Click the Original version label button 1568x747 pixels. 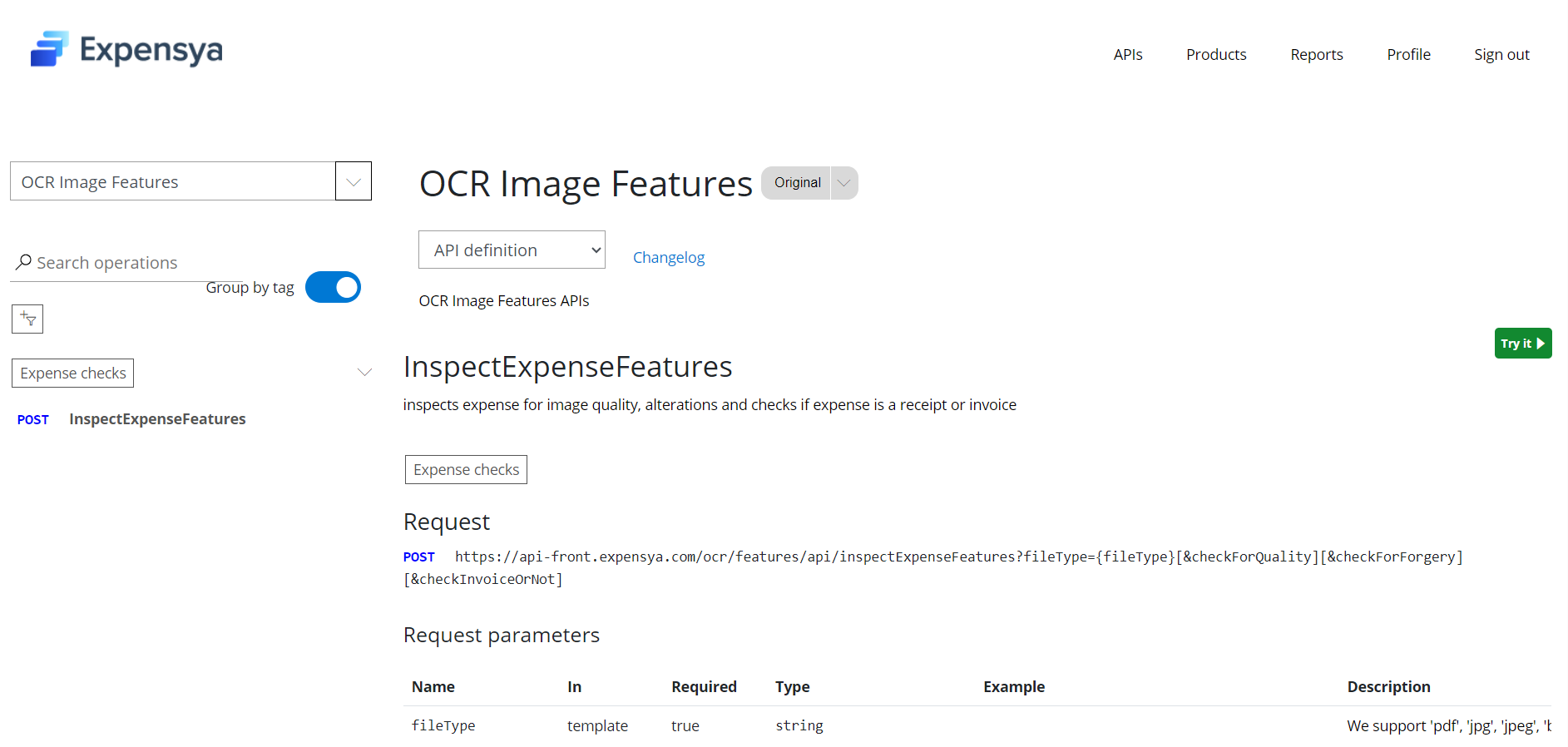pyautogui.click(x=796, y=183)
